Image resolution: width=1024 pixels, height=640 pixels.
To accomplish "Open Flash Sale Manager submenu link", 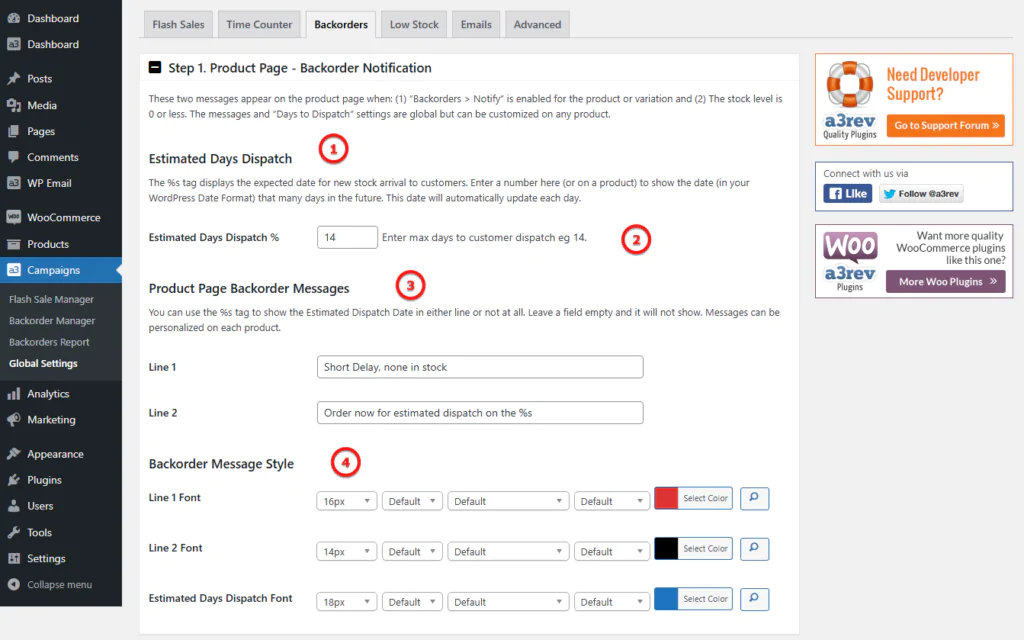I will [x=52, y=299].
